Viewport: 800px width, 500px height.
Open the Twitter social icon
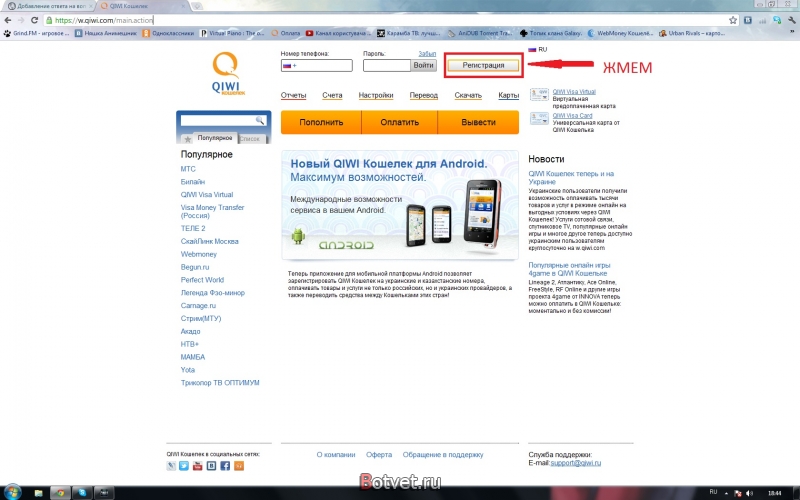tap(184, 466)
